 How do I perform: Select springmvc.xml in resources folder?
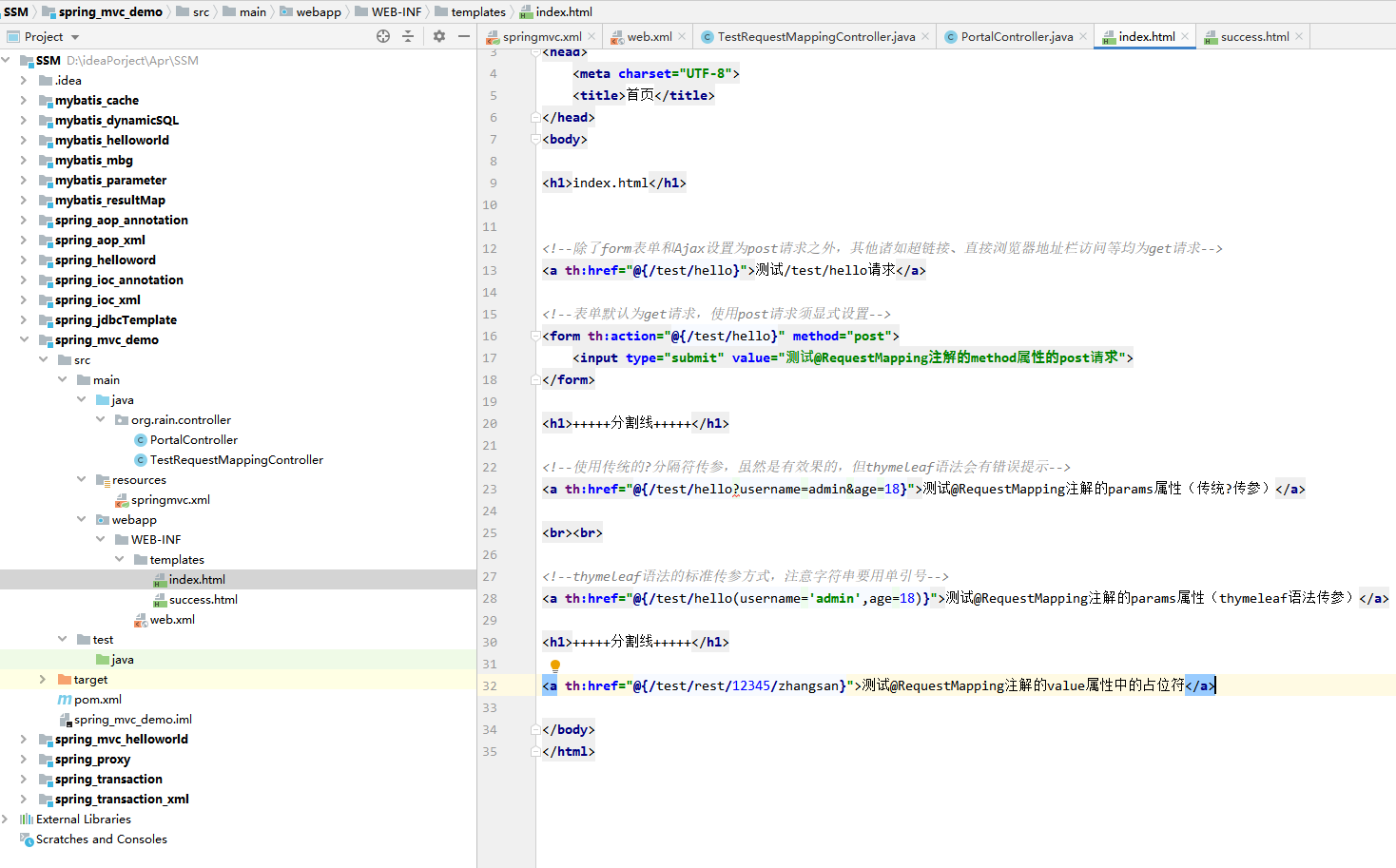click(170, 499)
